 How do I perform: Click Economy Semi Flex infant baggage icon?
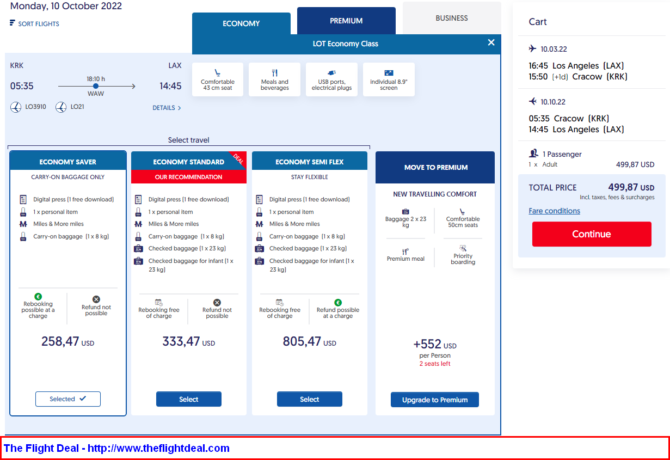[x=259, y=261]
